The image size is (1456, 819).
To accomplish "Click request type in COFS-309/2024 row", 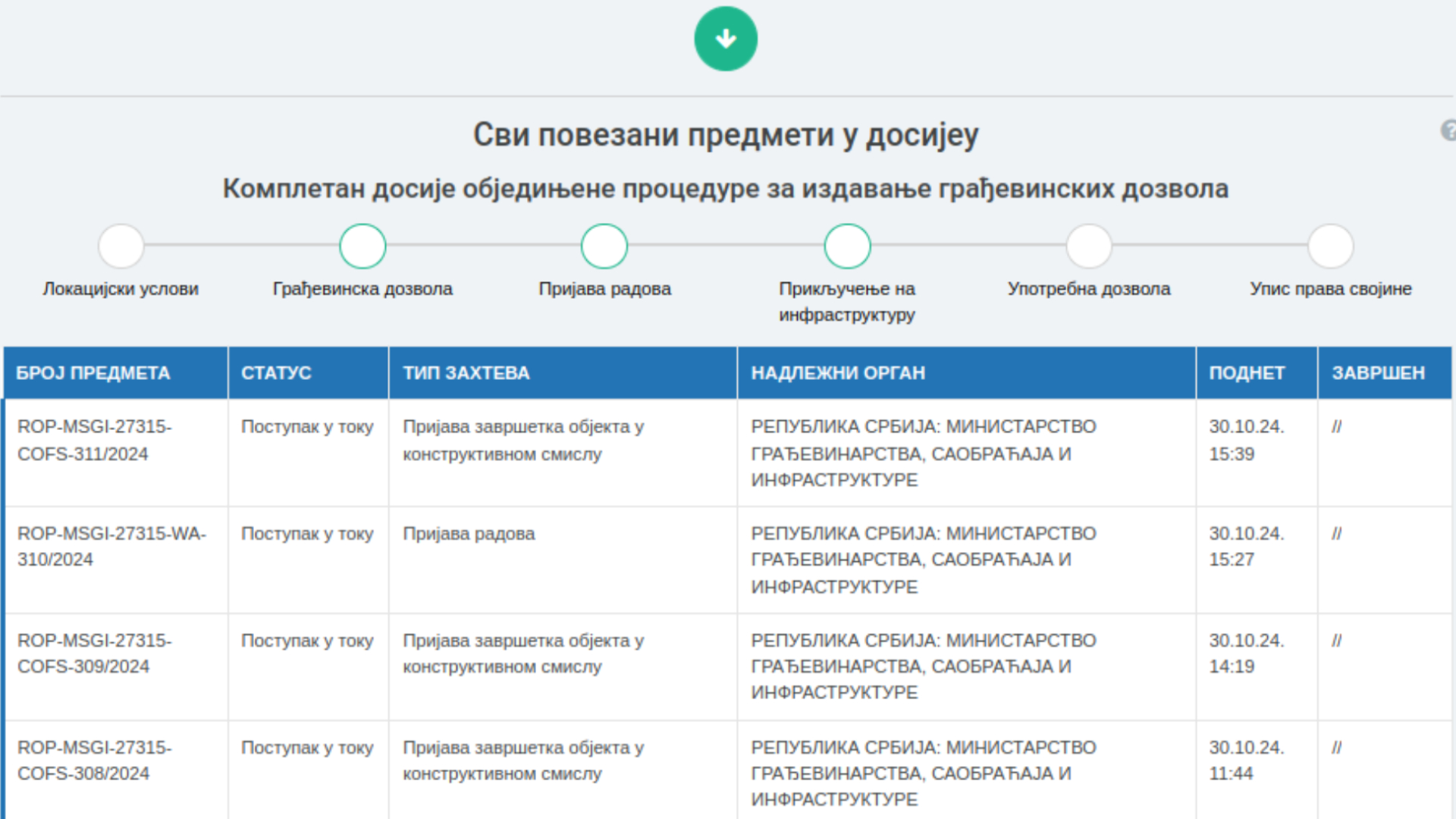I will [x=523, y=654].
